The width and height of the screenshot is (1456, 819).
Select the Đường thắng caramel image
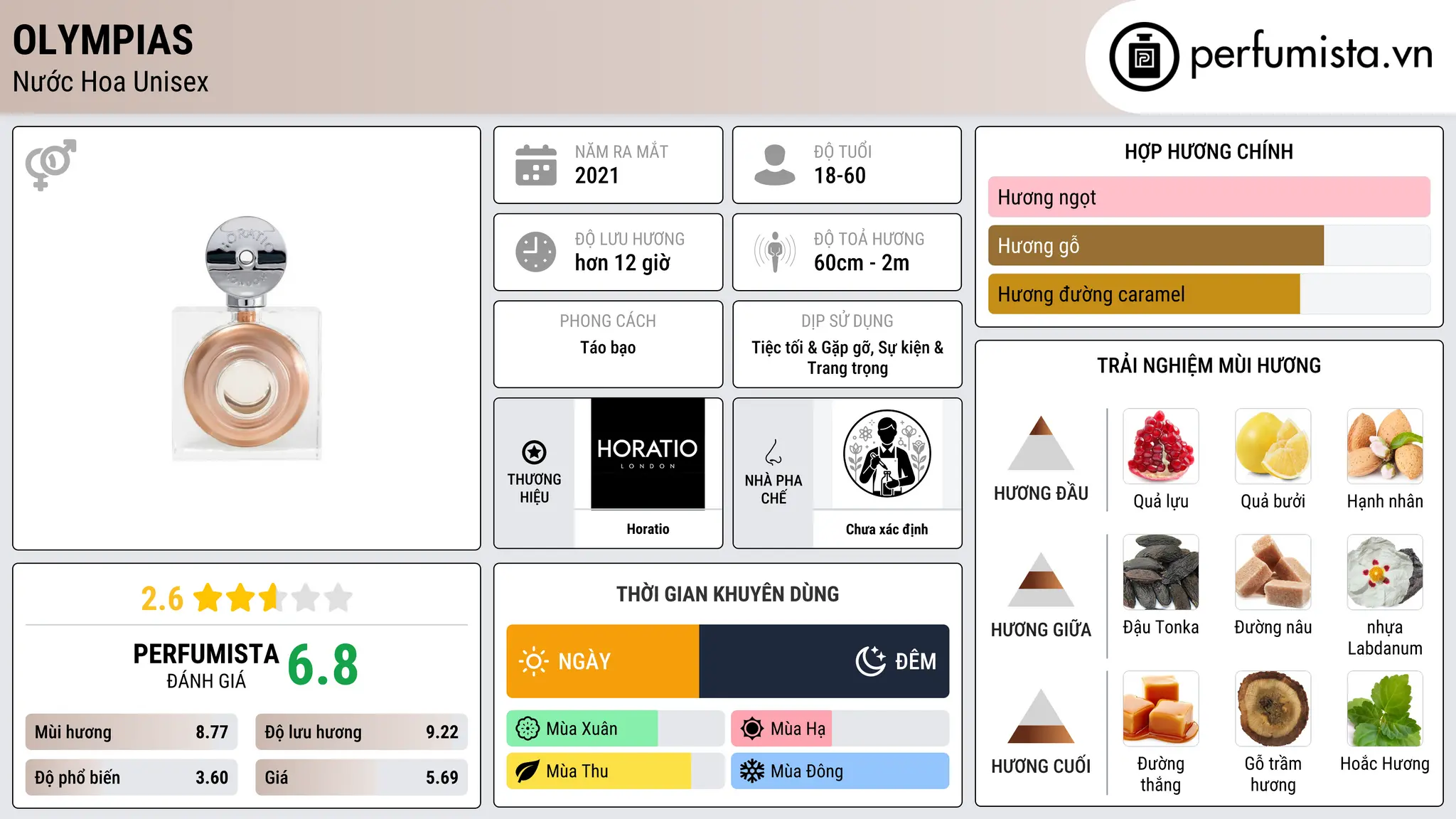tap(1161, 709)
